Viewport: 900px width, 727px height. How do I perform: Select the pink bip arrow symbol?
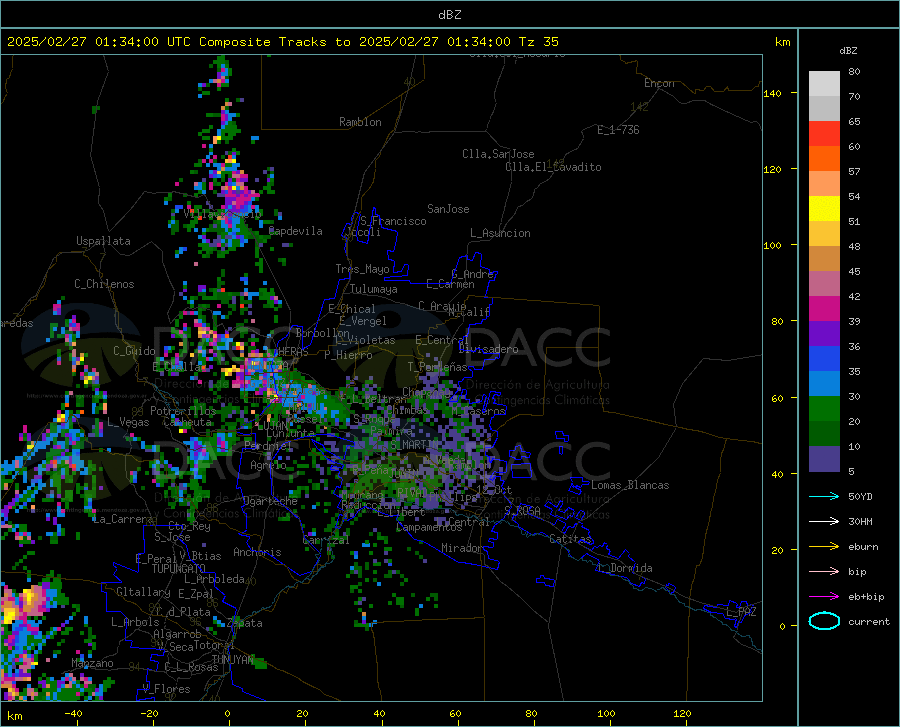pyautogui.click(x=824, y=572)
